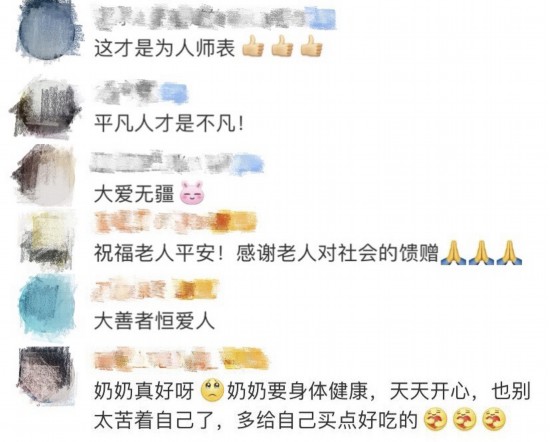Select the comment text 大善者恒爱人
550x442 pixels.
click(154, 321)
